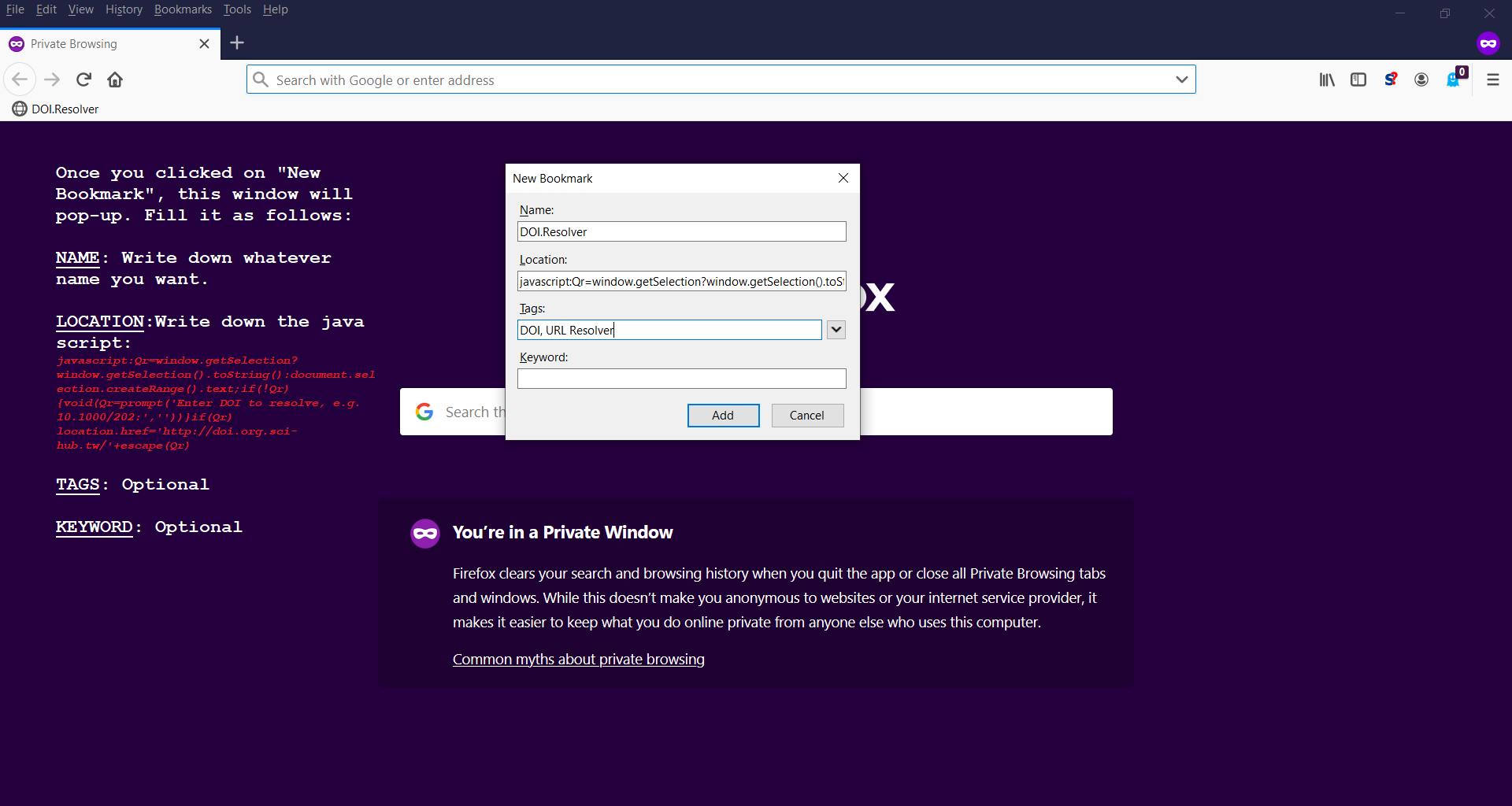
Task: Cancel the New Bookmark dialog
Action: 807,416
